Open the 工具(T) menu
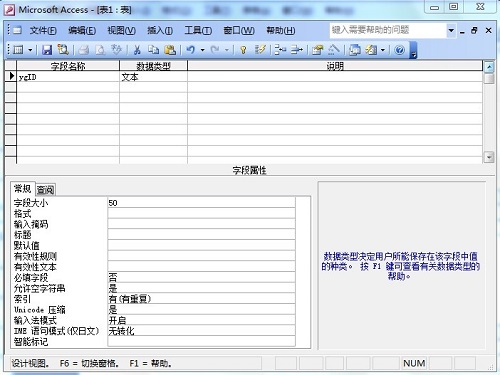This screenshot has height=375, width=500. (198, 31)
